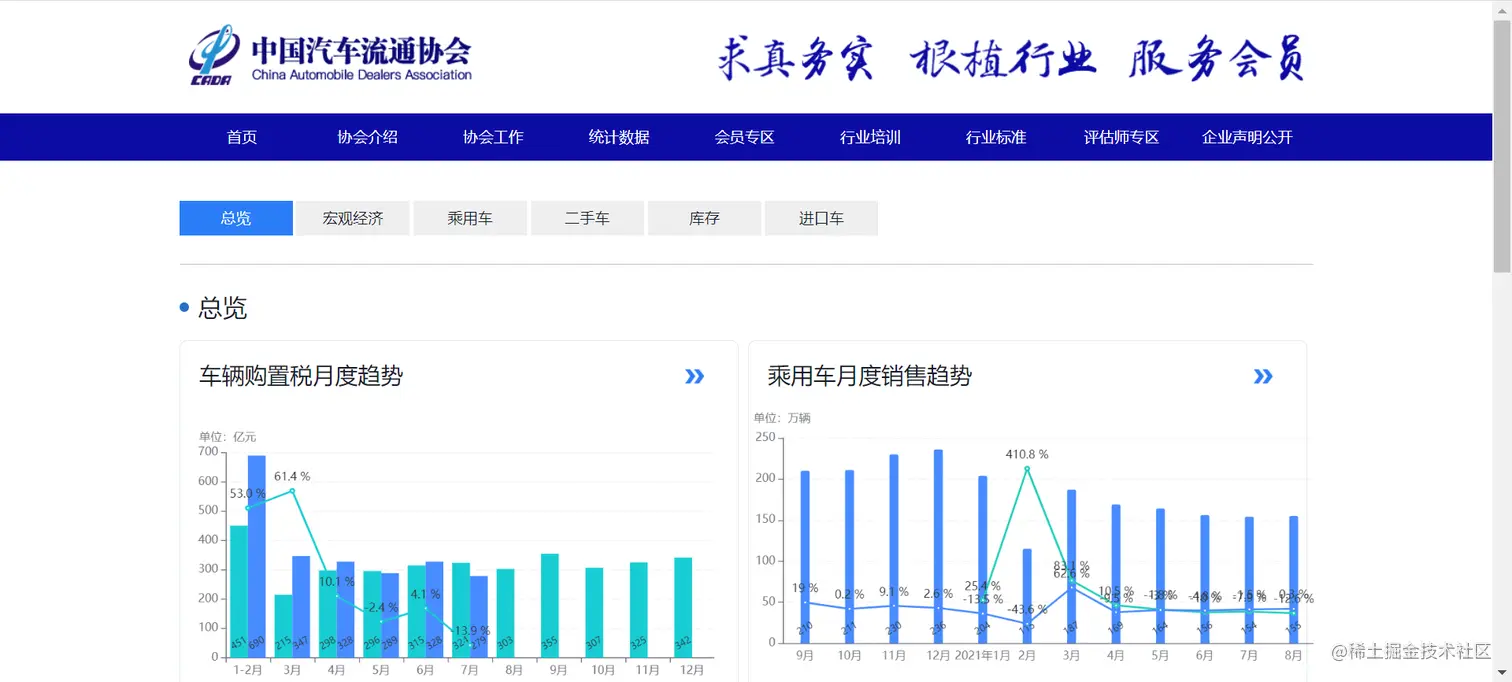Switch to the 二手车 tab

(587, 218)
